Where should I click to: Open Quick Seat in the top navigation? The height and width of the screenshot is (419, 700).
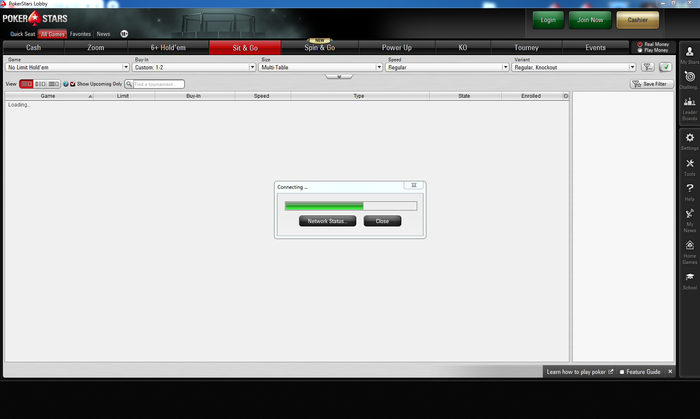[22, 34]
